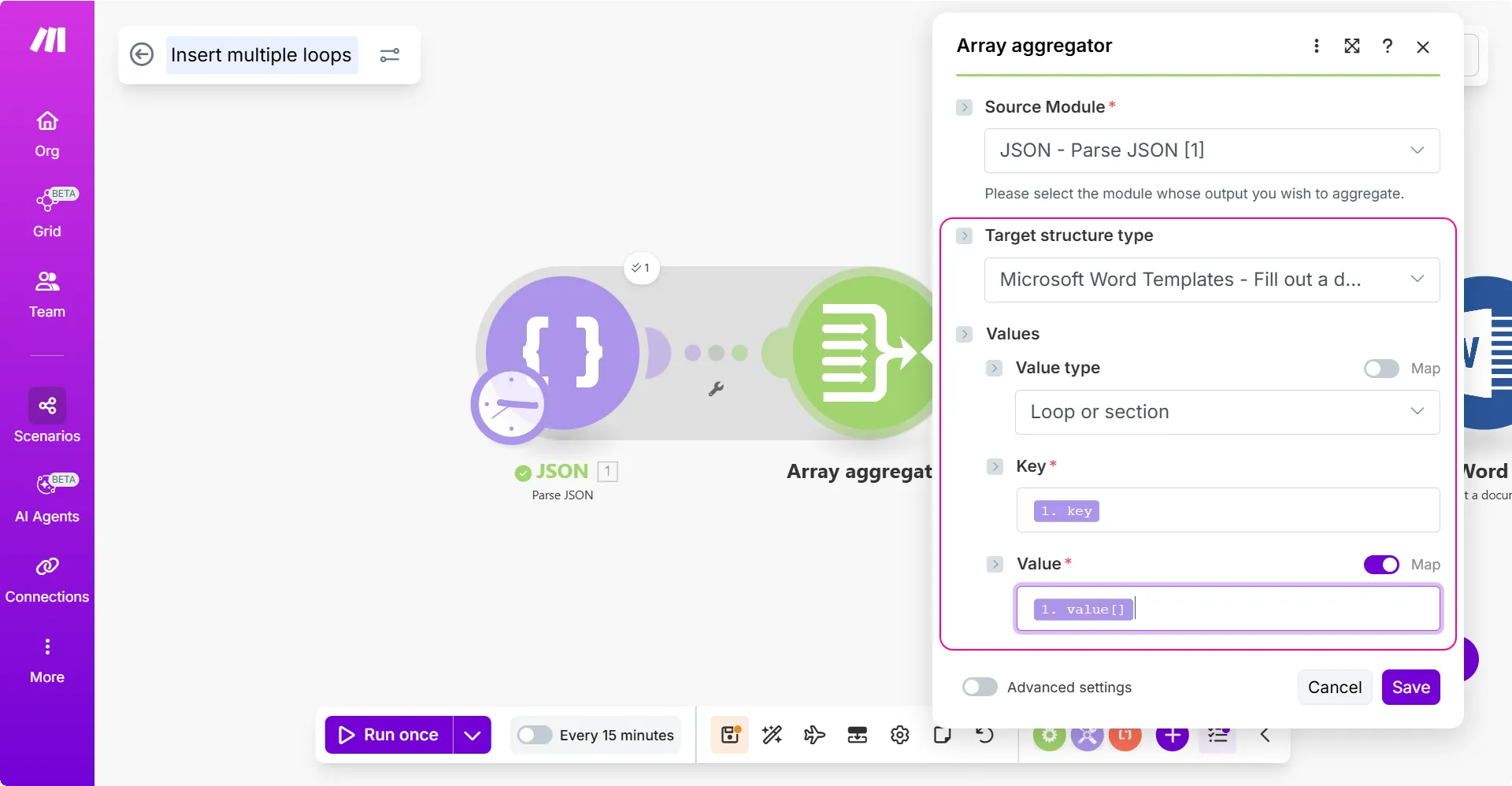The image size is (1512, 786).
Task: Enable Advanced settings toggle
Action: (x=980, y=687)
